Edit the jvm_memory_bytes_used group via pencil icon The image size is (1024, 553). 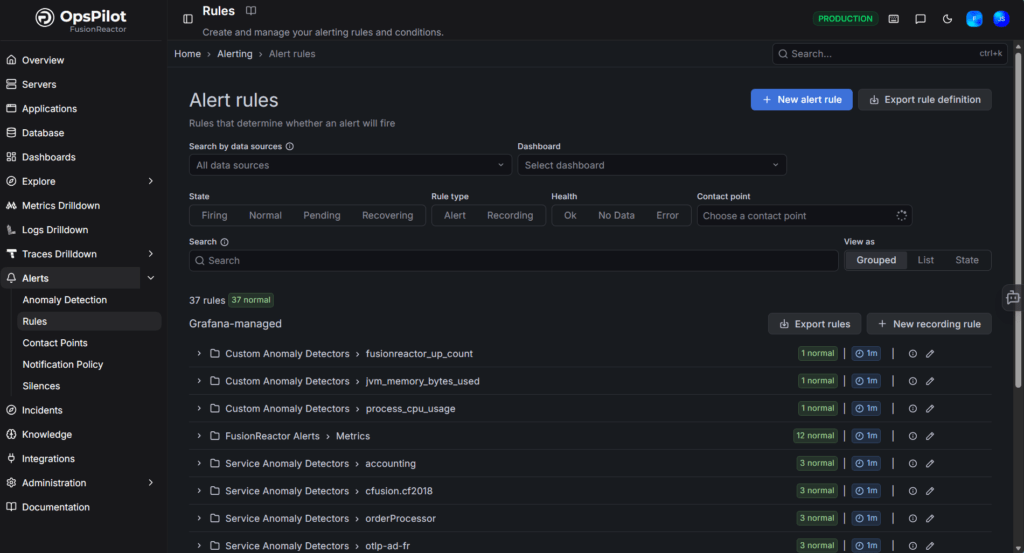point(930,381)
